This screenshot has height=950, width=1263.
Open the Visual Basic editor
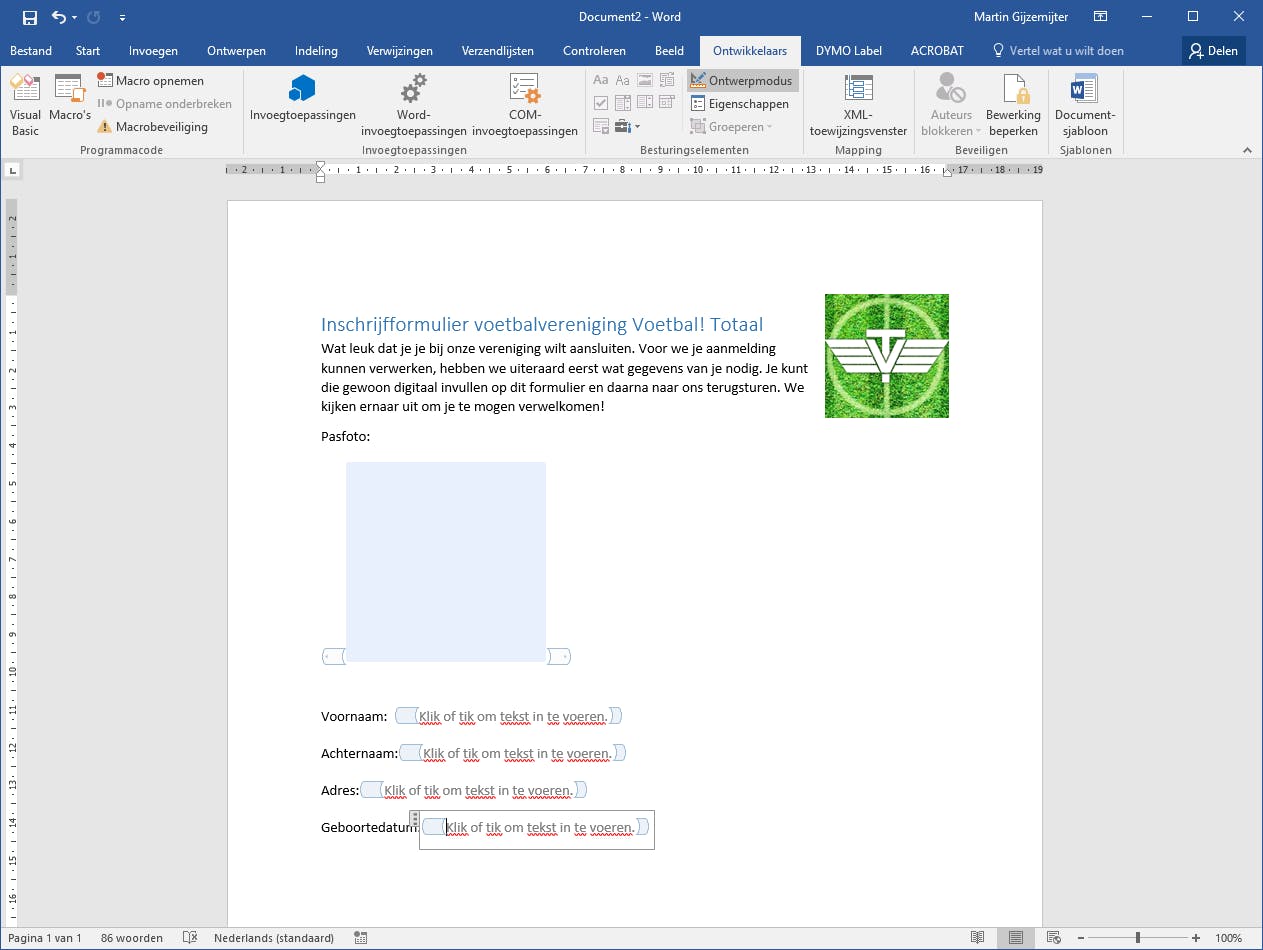click(x=25, y=103)
